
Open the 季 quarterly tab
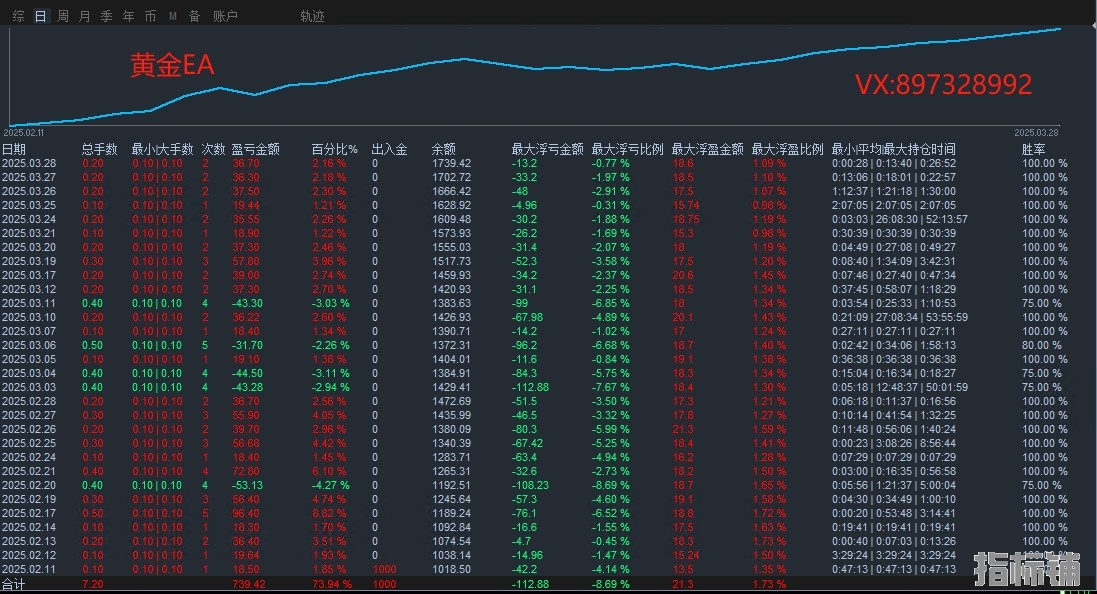106,16
